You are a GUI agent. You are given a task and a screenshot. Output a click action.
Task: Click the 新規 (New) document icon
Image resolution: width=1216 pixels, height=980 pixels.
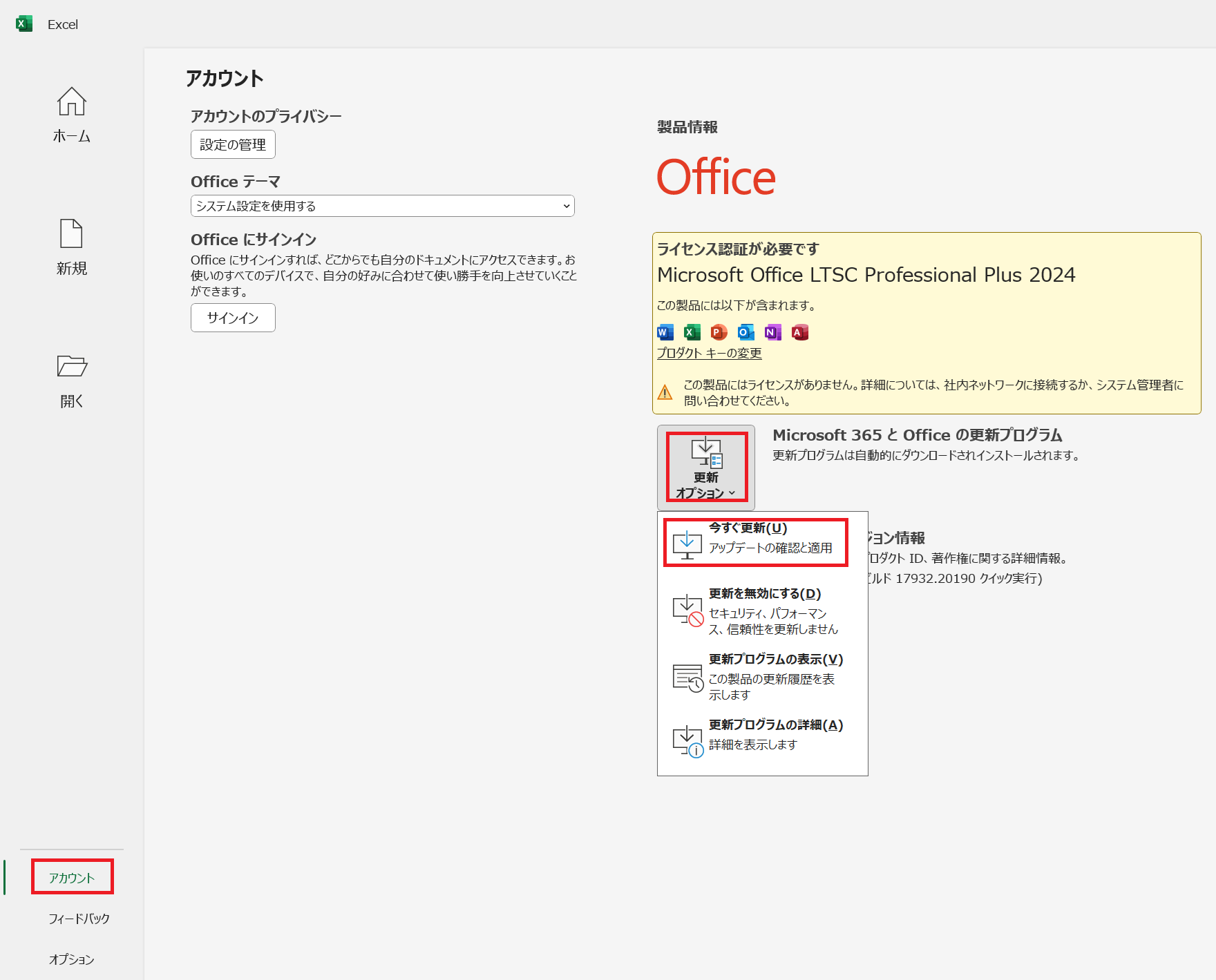72,233
